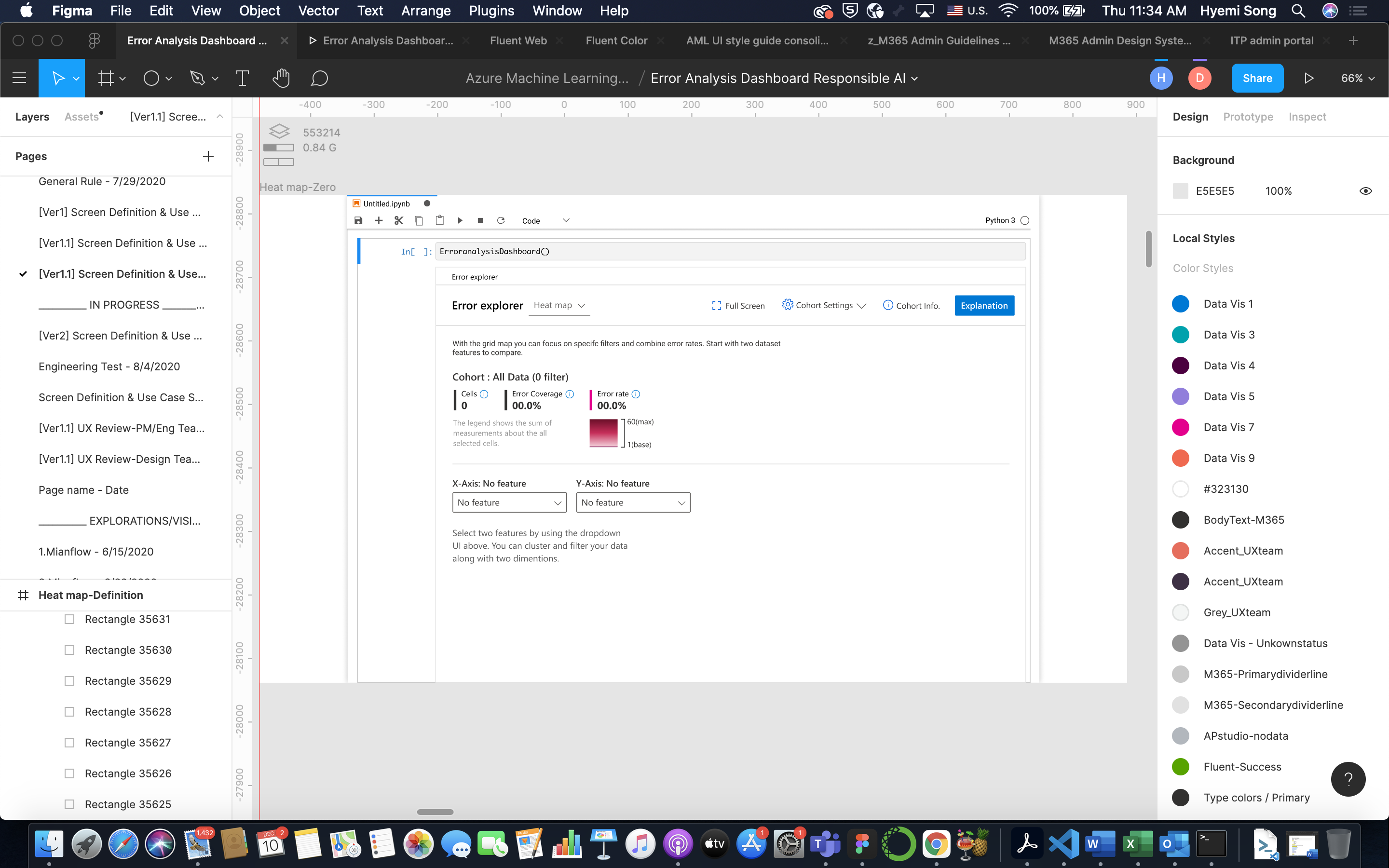Open the Comment tool
This screenshot has width=1389, height=868.
pyautogui.click(x=320, y=78)
